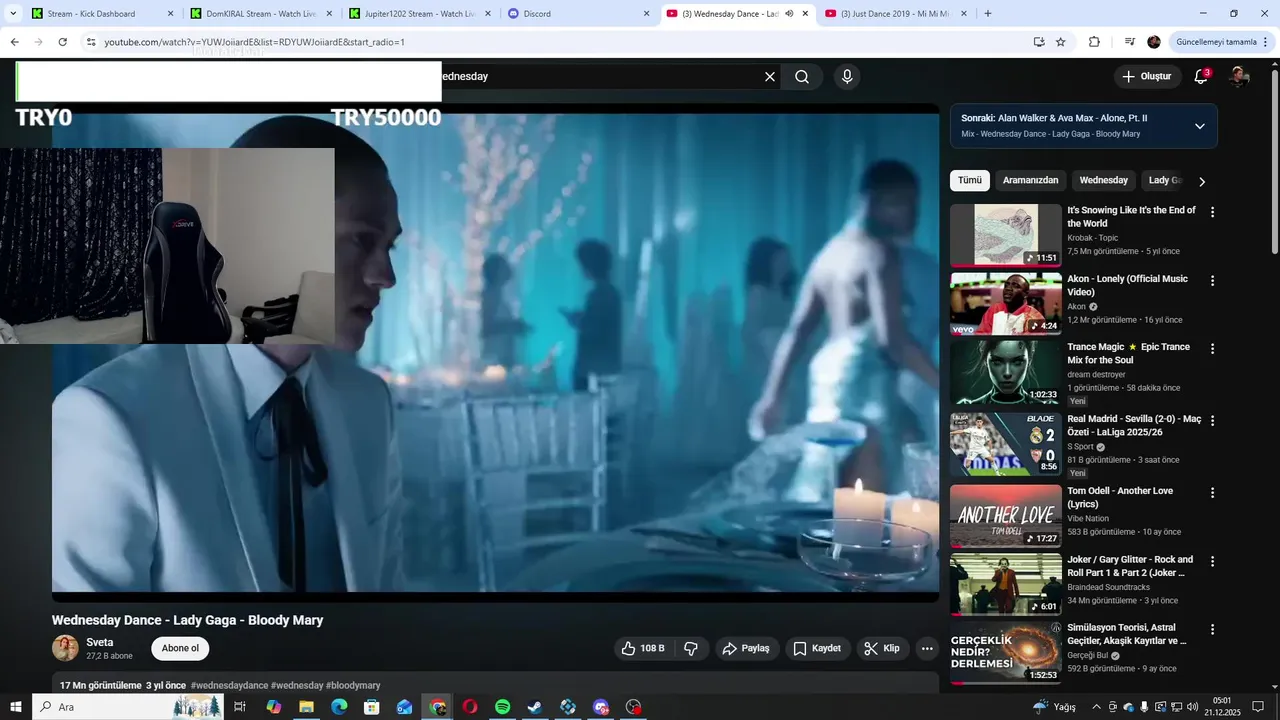This screenshot has width=1280, height=720.
Task: Switch to Discord tab
Action: tap(578, 14)
